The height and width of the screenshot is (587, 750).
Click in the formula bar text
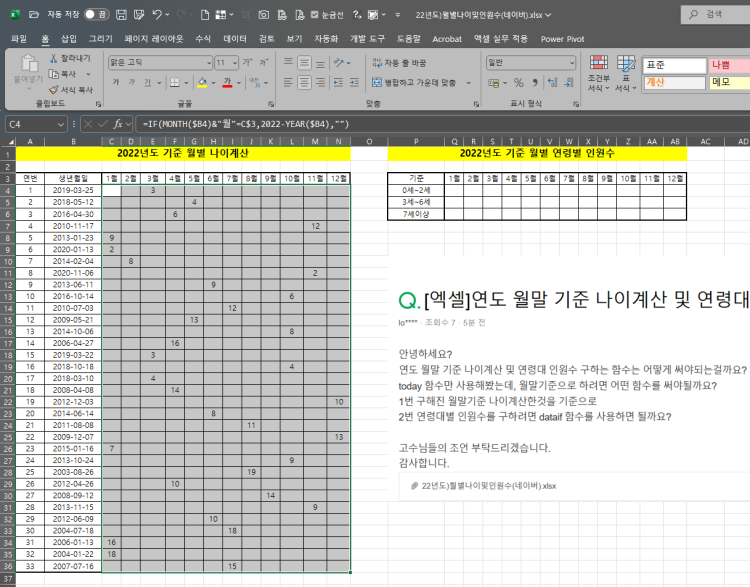point(246,124)
